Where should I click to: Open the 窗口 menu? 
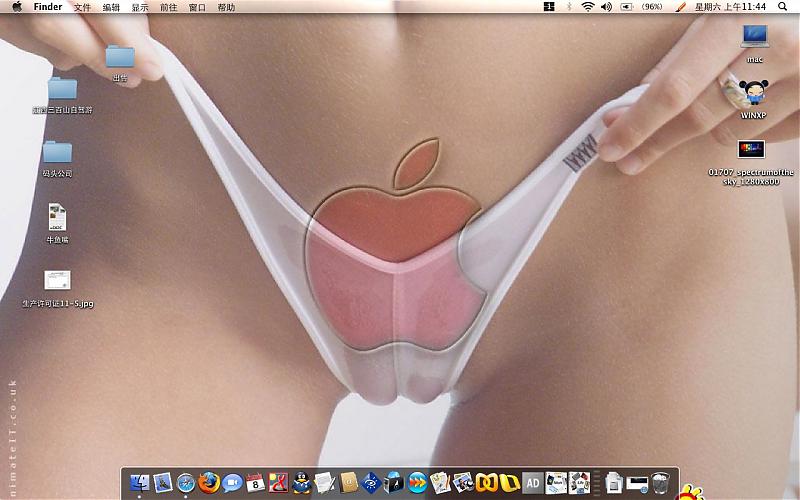(197, 7)
